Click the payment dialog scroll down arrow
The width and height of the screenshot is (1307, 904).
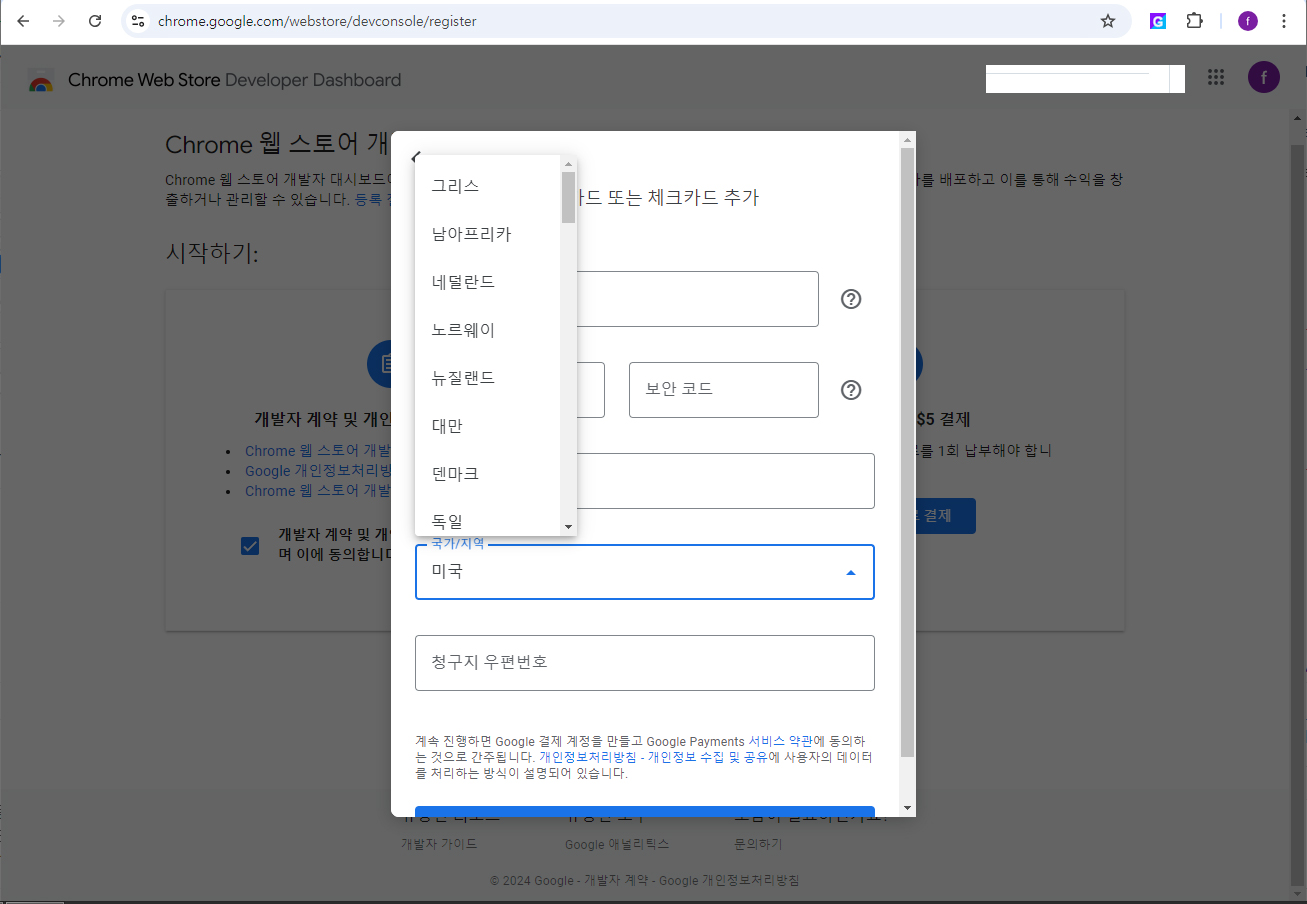[907, 808]
